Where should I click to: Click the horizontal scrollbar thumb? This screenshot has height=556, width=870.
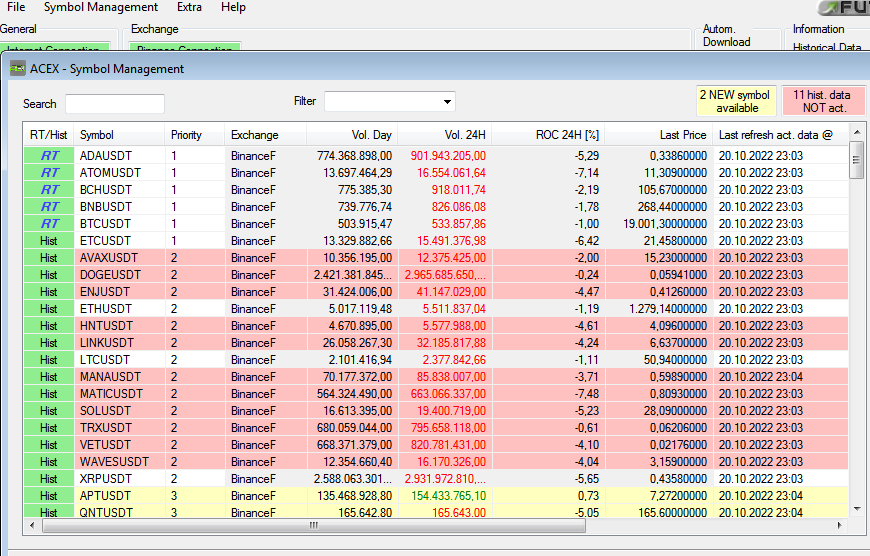314,525
